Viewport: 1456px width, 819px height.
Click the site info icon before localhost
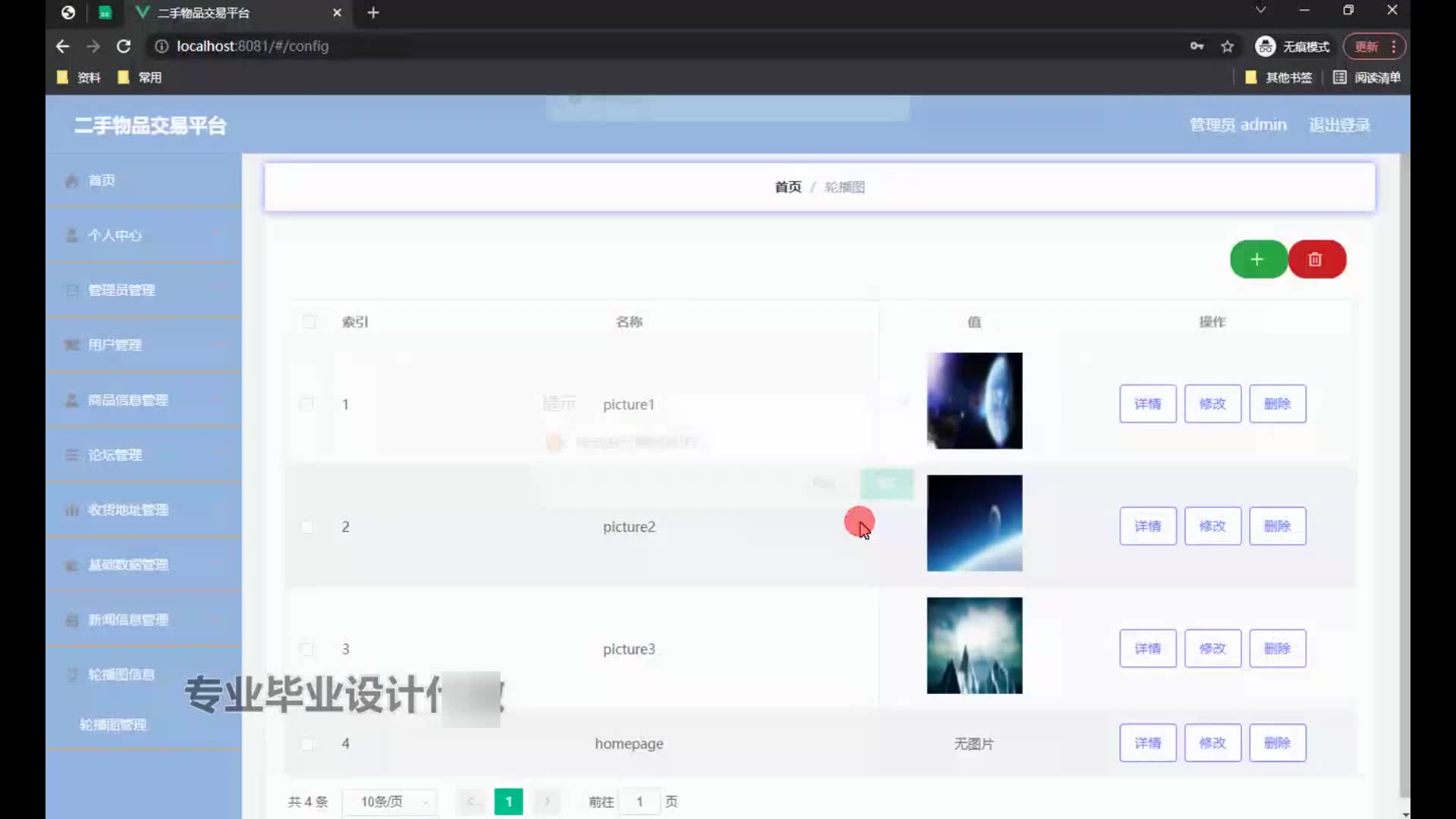pos(161,46)
